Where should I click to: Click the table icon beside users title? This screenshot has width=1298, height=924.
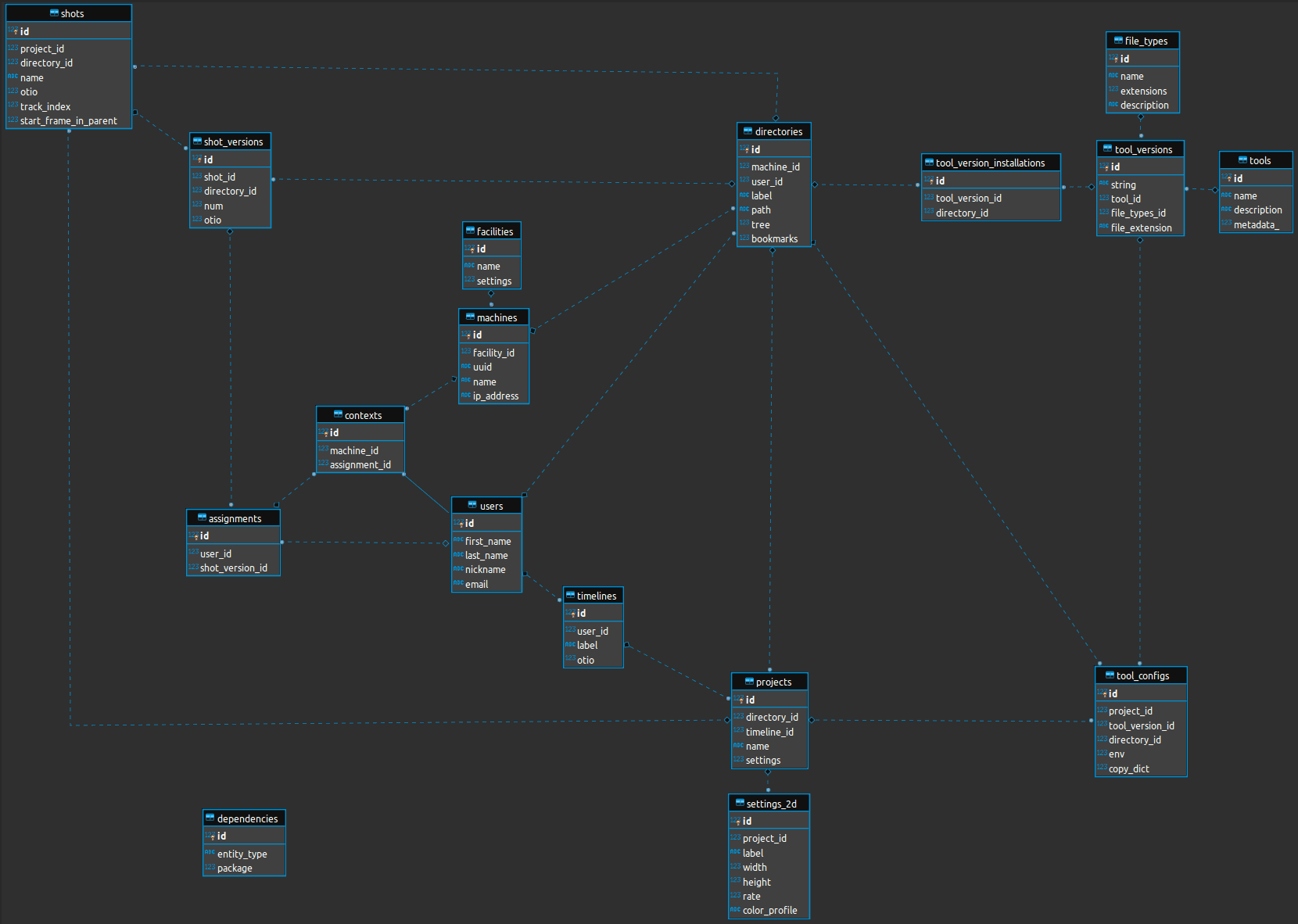[x=472, y=505]
